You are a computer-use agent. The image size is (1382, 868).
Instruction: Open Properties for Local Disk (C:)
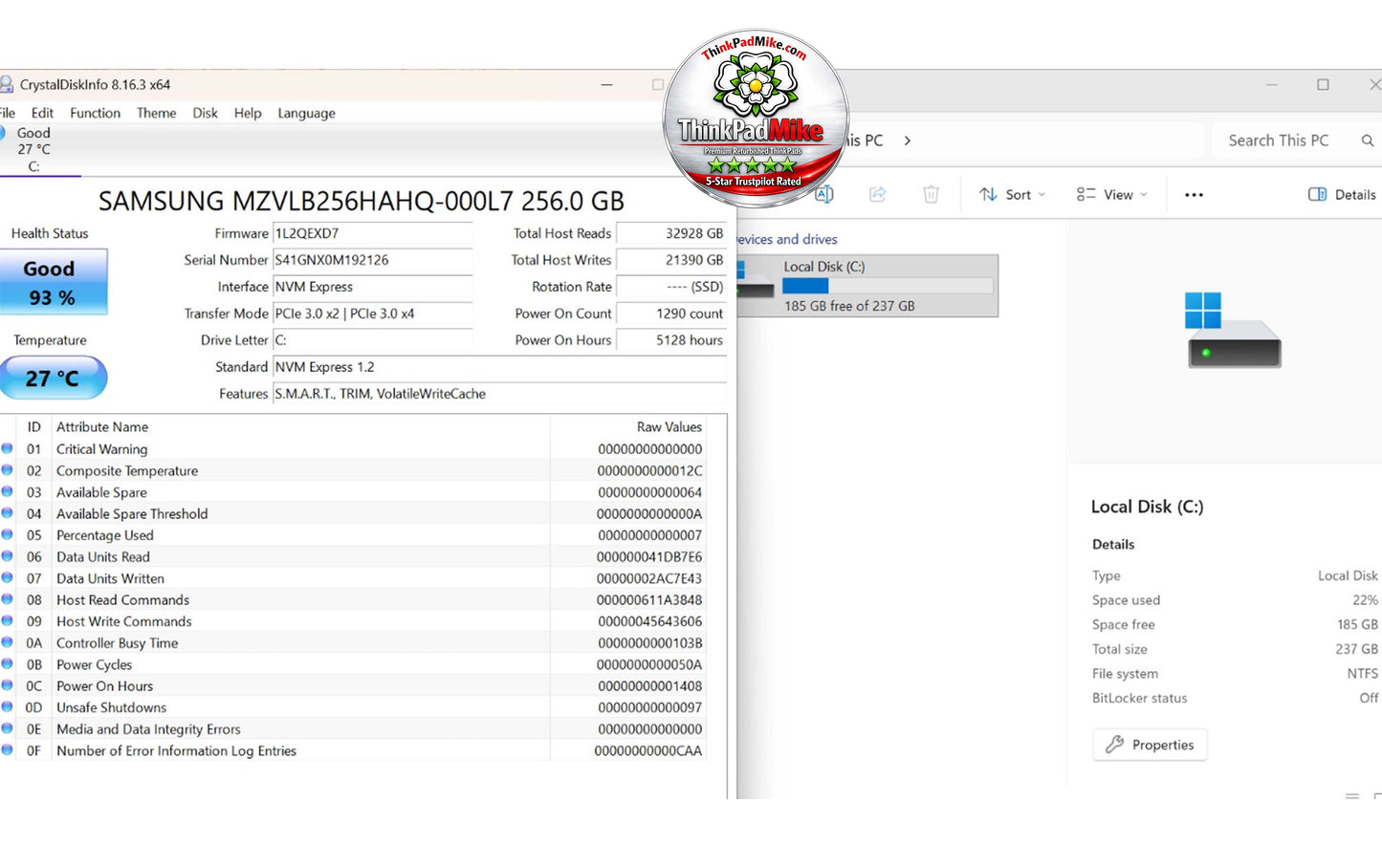(1150, 745)
